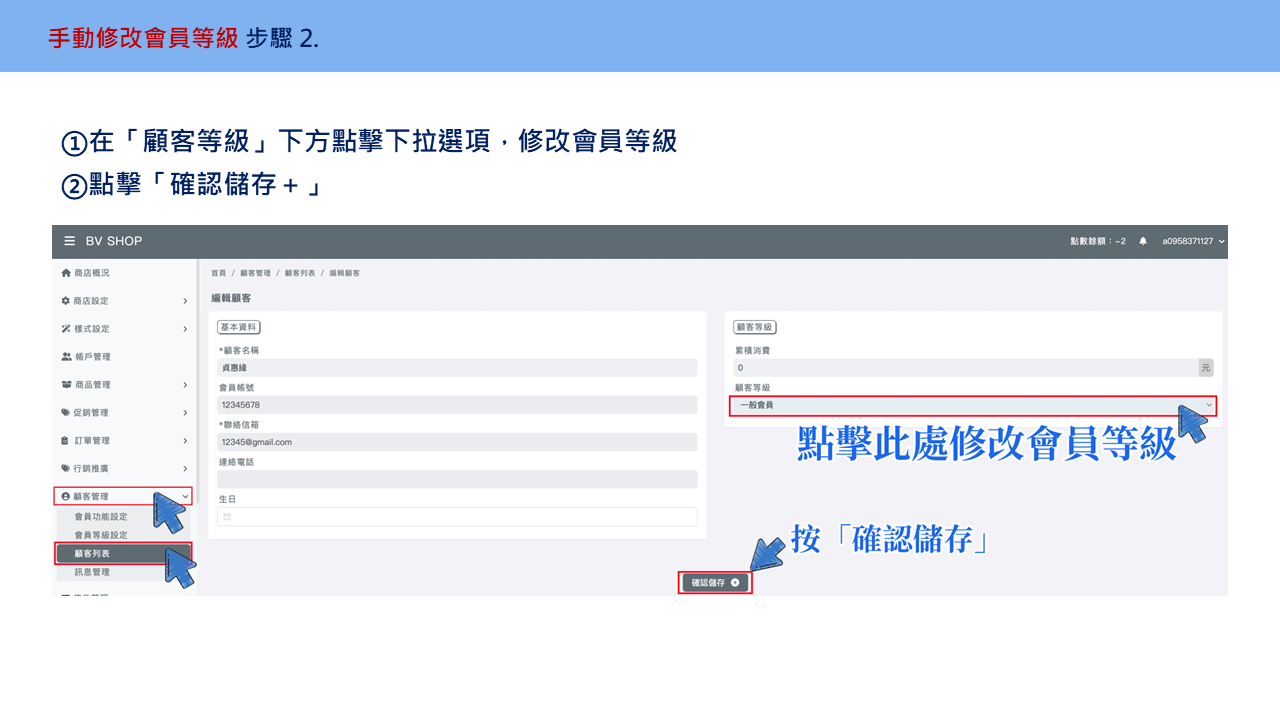1280x720 pixels.
Task: Click the 顧客列表 breadcrumb link
Action: 300,273
